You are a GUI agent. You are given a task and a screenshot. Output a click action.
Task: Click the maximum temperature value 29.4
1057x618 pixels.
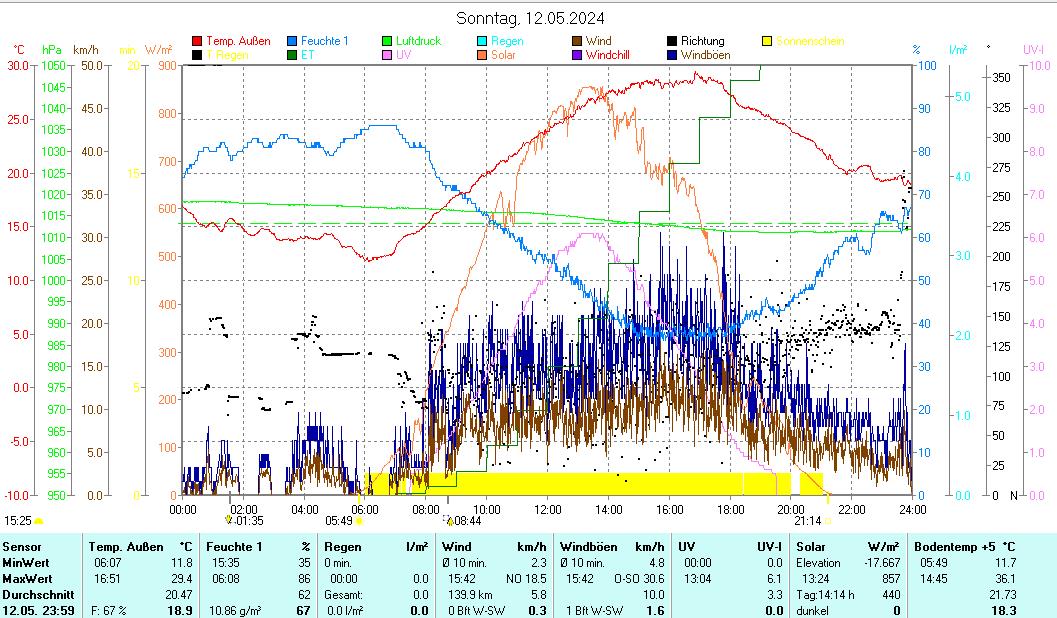182,579
